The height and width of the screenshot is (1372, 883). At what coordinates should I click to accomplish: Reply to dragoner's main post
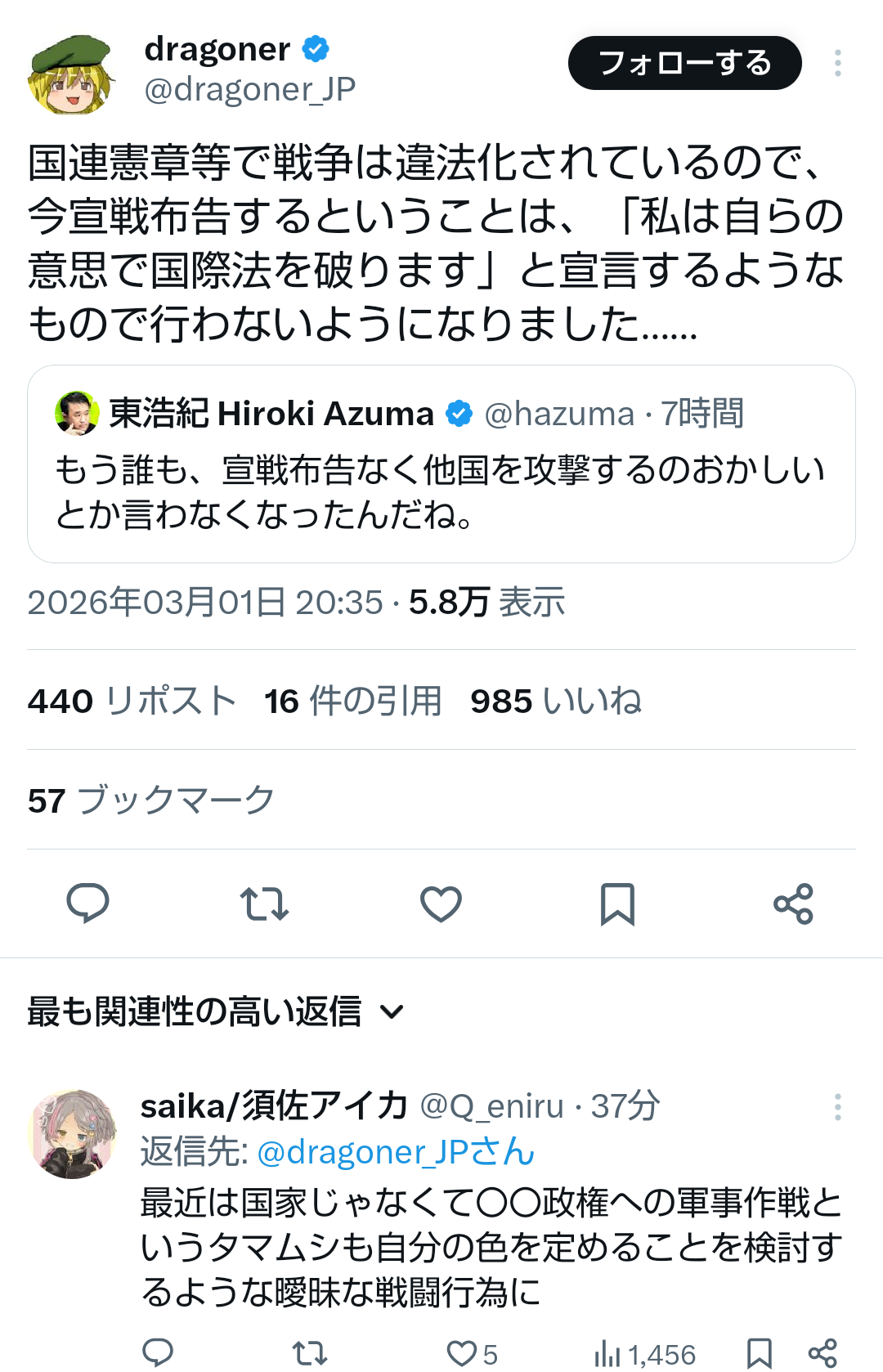(x=87, y=903)
